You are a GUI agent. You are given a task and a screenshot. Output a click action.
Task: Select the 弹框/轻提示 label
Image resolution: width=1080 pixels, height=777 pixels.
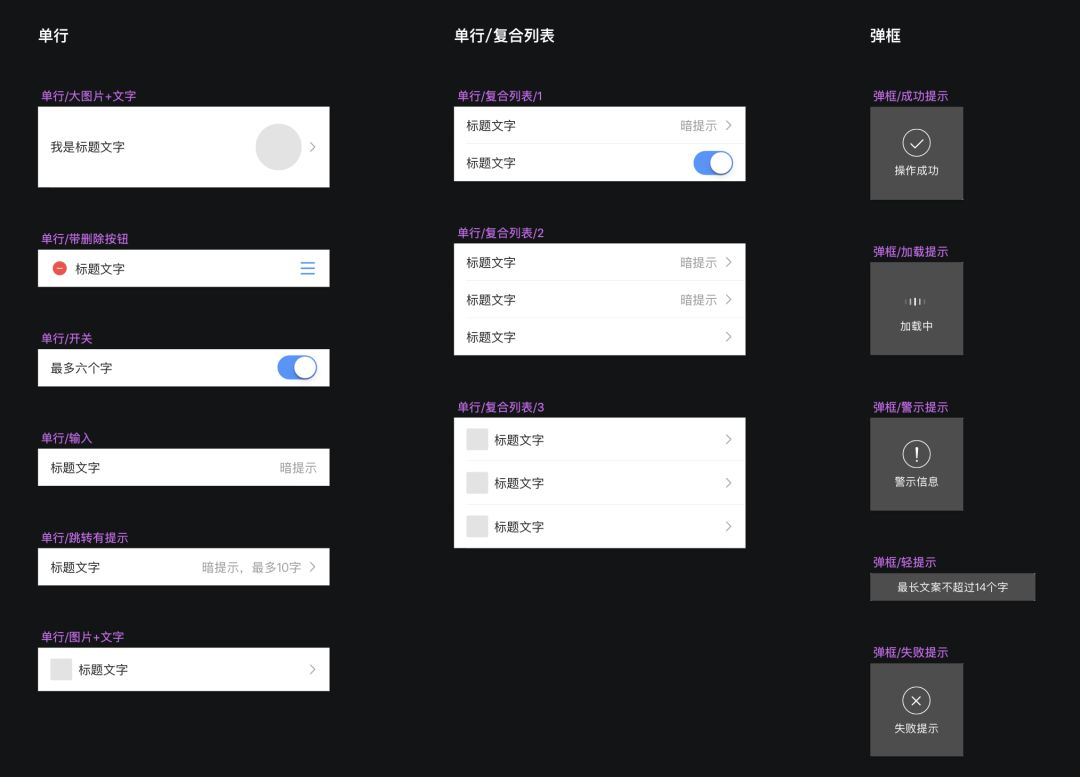tap(904, 562)
